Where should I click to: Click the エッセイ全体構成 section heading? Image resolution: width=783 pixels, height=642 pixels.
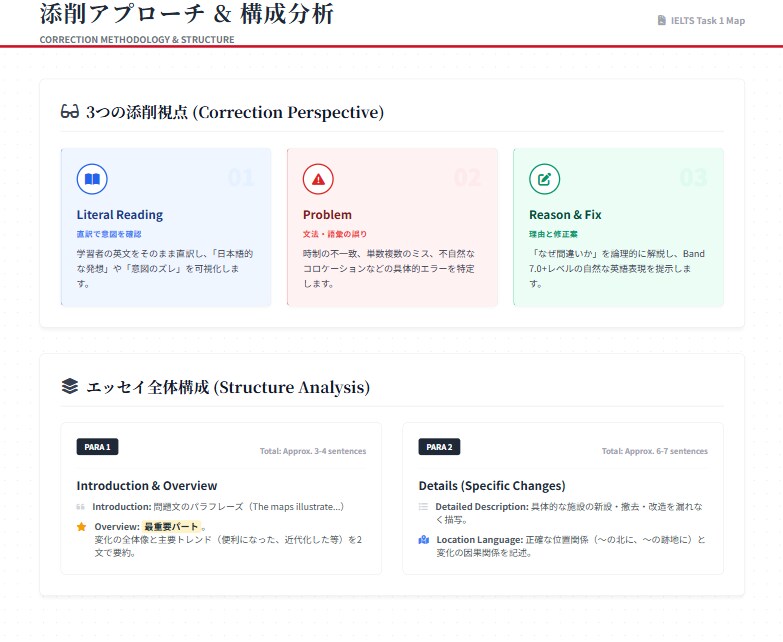tap(228, 387)
